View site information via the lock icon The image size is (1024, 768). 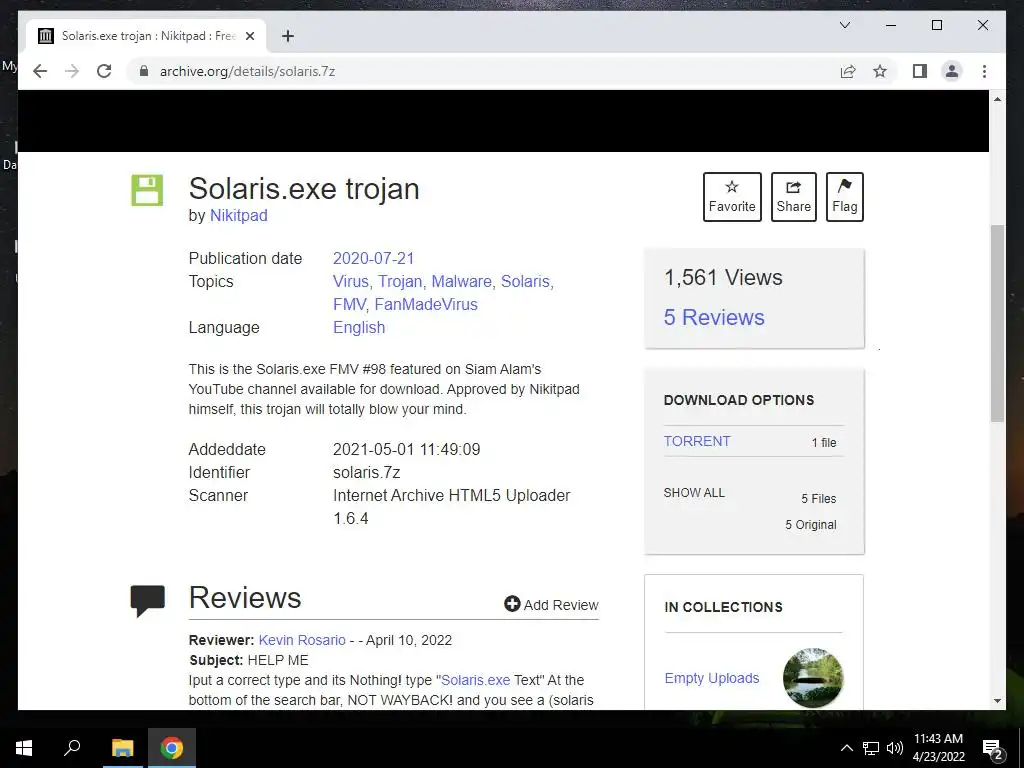(x=144, y=71)
